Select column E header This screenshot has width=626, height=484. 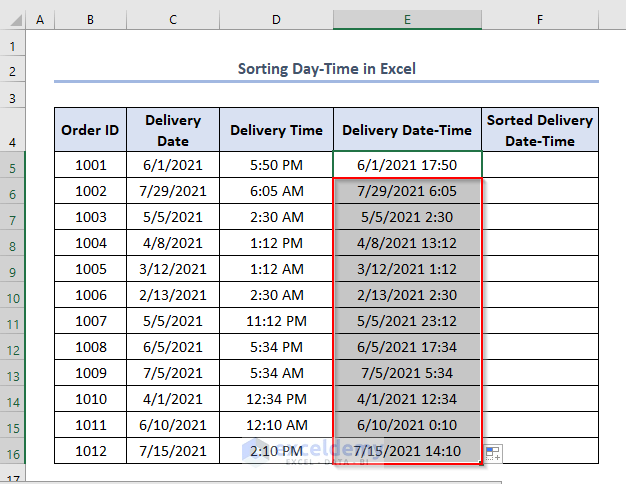tap(407, 20)
